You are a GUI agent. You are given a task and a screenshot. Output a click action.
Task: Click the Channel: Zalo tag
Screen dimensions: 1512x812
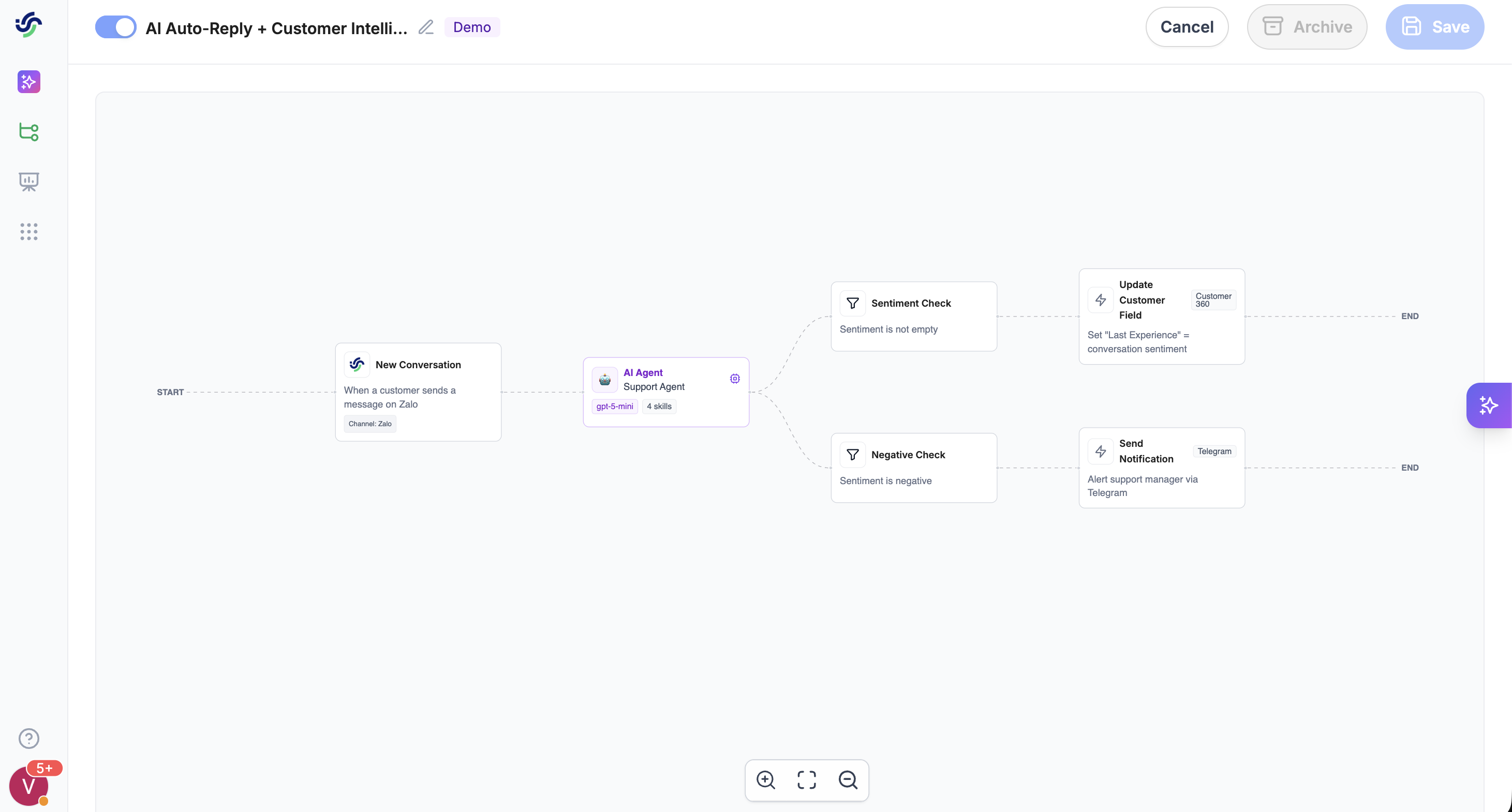tap(370, 424)
